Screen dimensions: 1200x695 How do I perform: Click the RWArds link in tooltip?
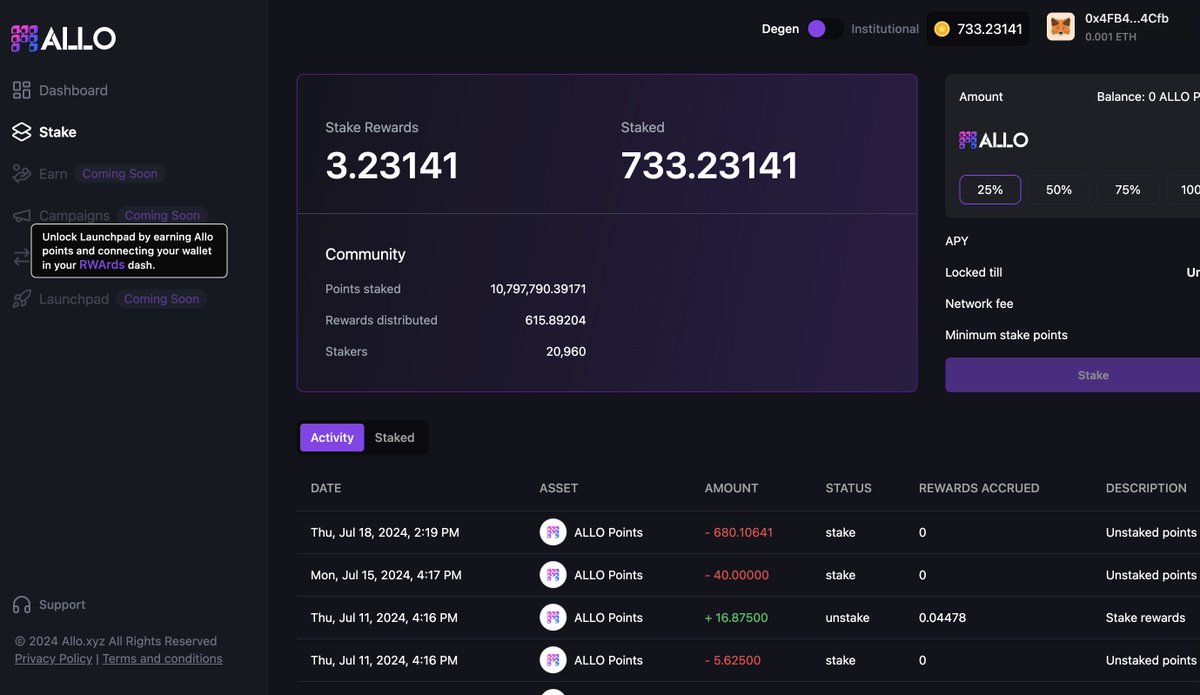click(102, 265)
